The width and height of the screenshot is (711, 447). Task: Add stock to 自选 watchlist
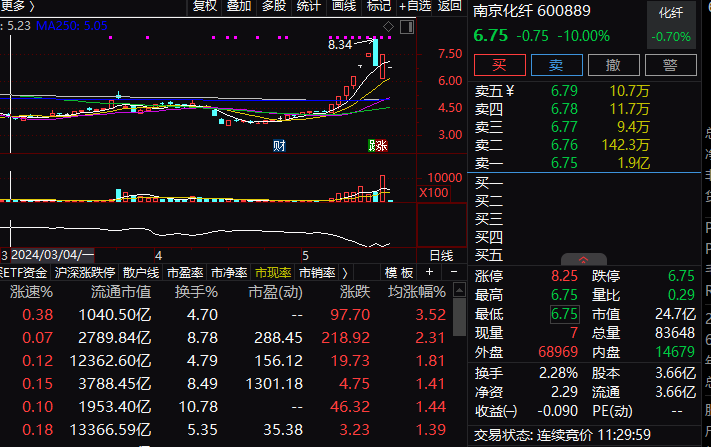click(414, 6)
